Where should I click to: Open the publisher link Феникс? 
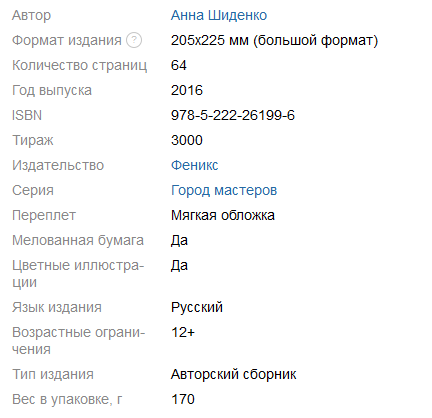(195, 165)
